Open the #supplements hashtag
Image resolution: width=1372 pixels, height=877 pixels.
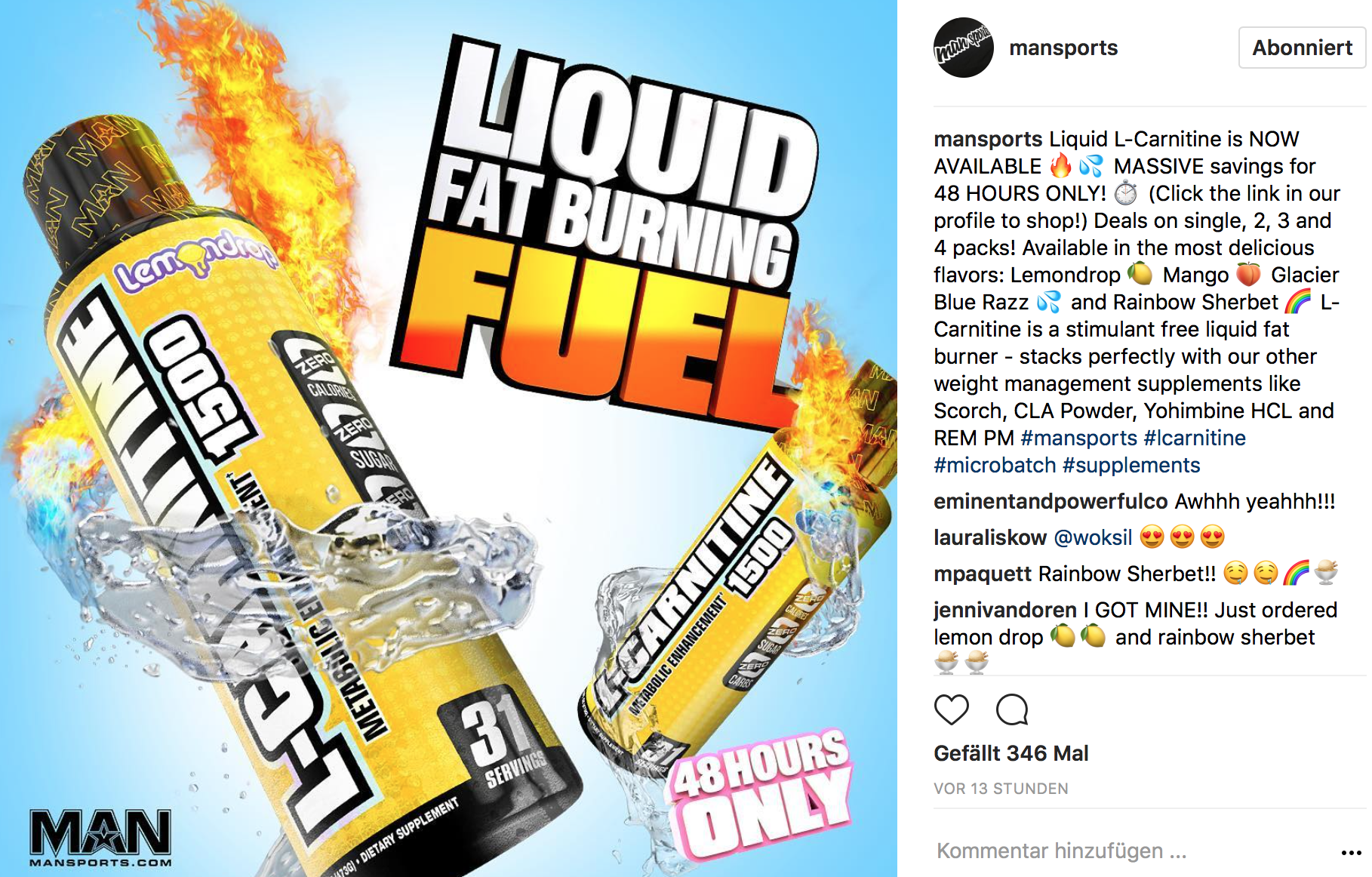[1131, 465]
